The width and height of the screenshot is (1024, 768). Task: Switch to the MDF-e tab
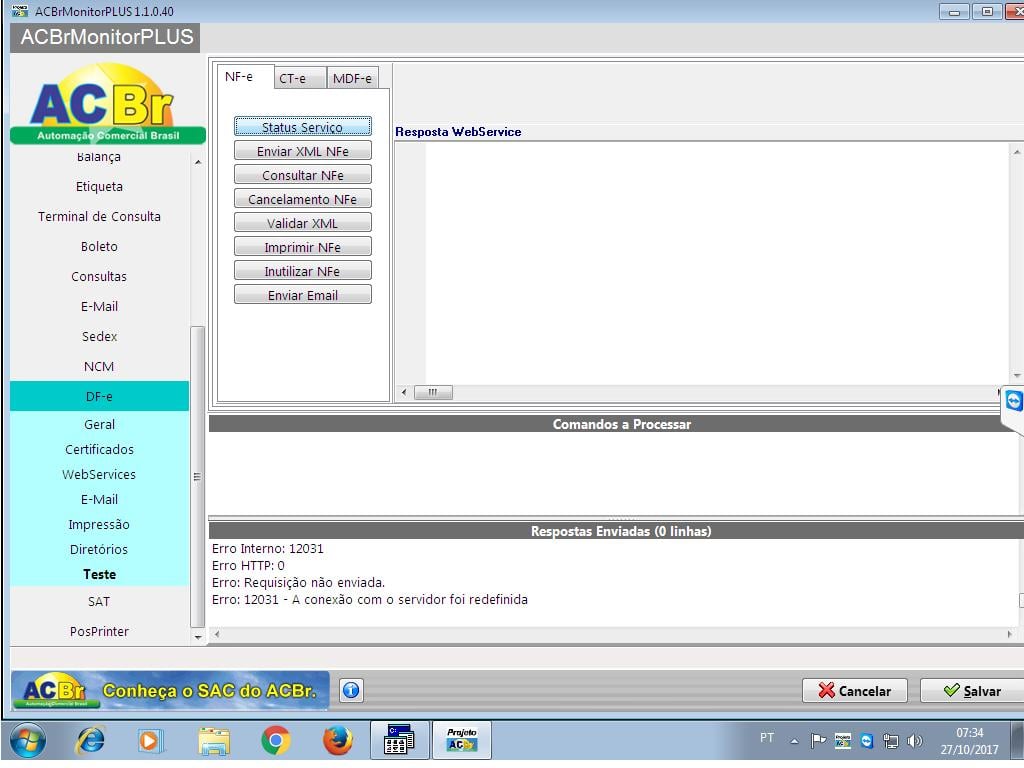click(x=352, y=78)
